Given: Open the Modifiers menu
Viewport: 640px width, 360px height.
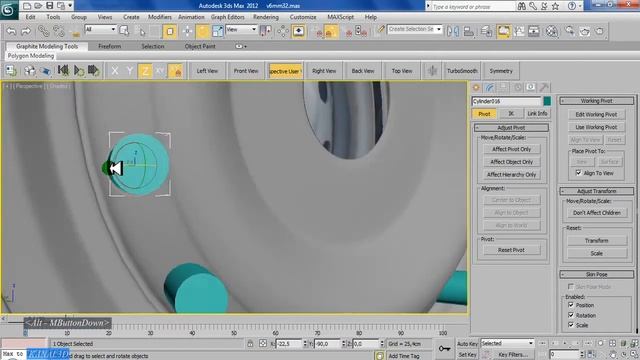Looking at the screenshot, I should pos(160,17).
